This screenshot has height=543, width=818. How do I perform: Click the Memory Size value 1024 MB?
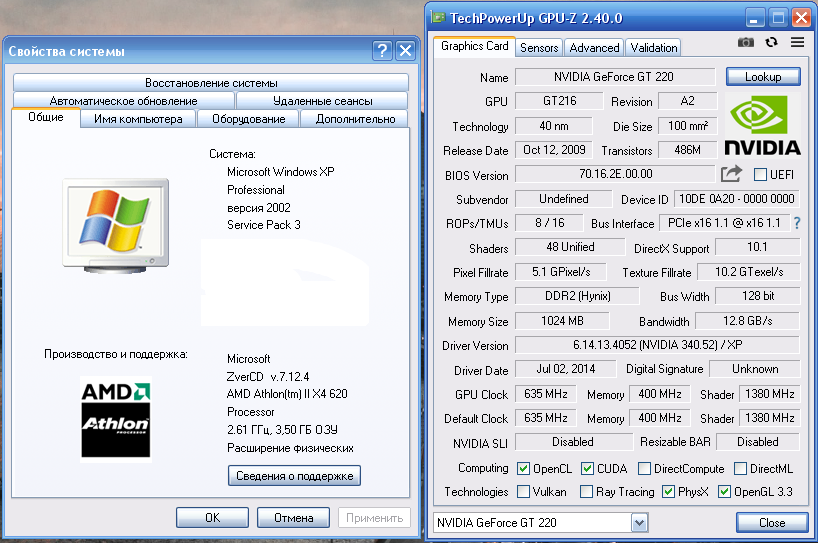pyautogui.click(x=562, y=321)
